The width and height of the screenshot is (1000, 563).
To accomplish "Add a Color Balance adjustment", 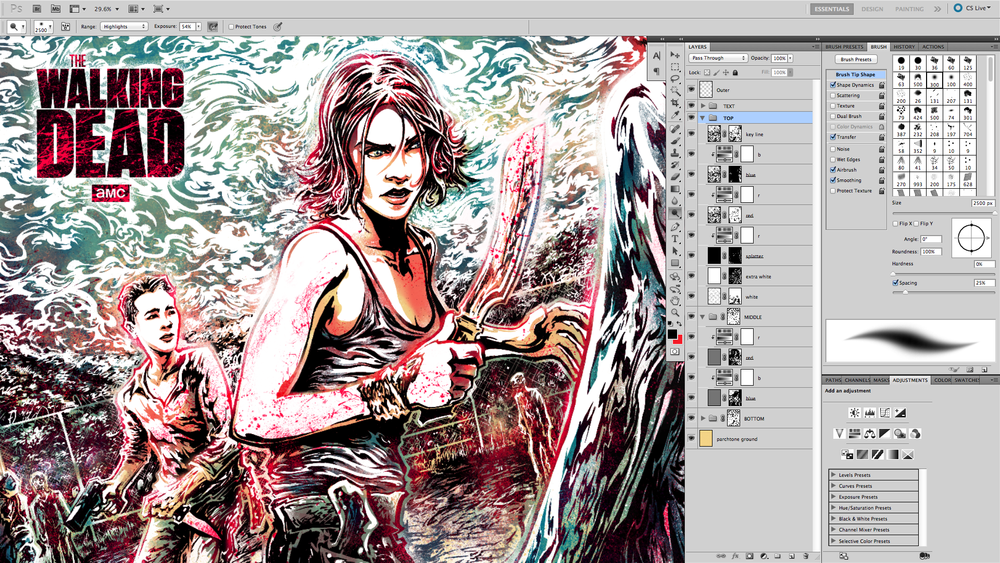I will click(x=870, y=434).
